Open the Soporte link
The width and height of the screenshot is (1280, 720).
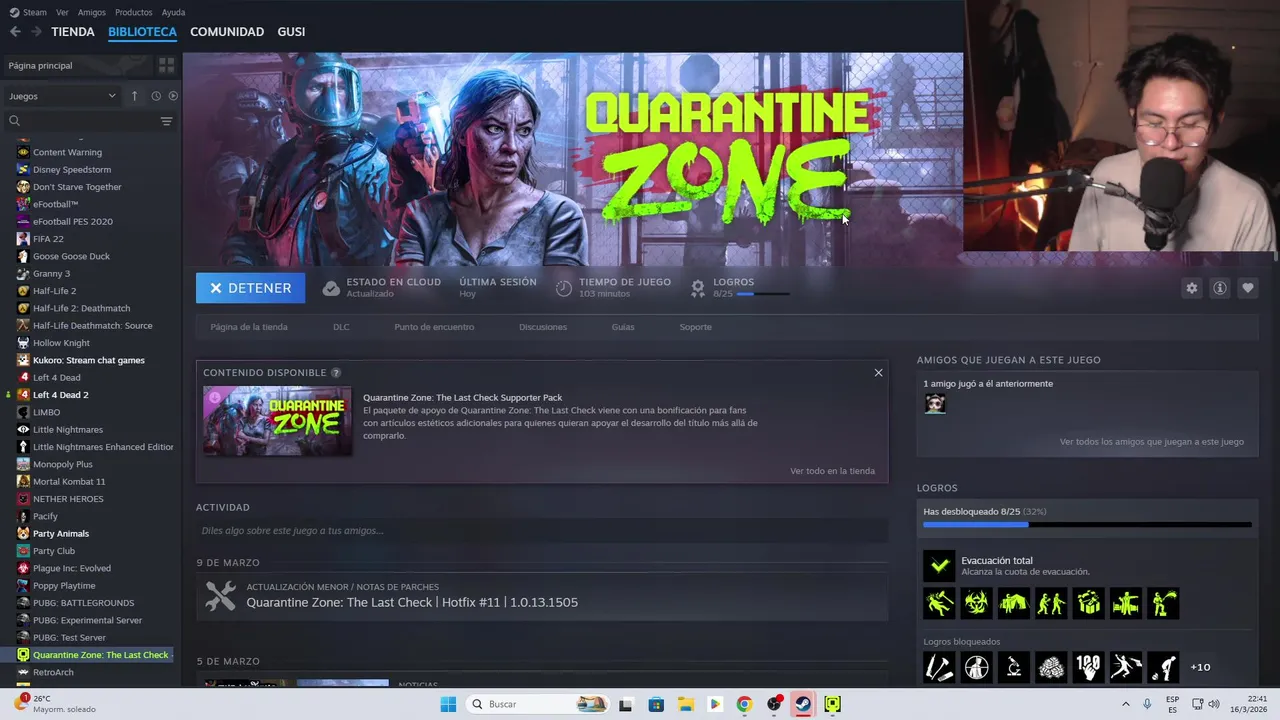(695, 327)
